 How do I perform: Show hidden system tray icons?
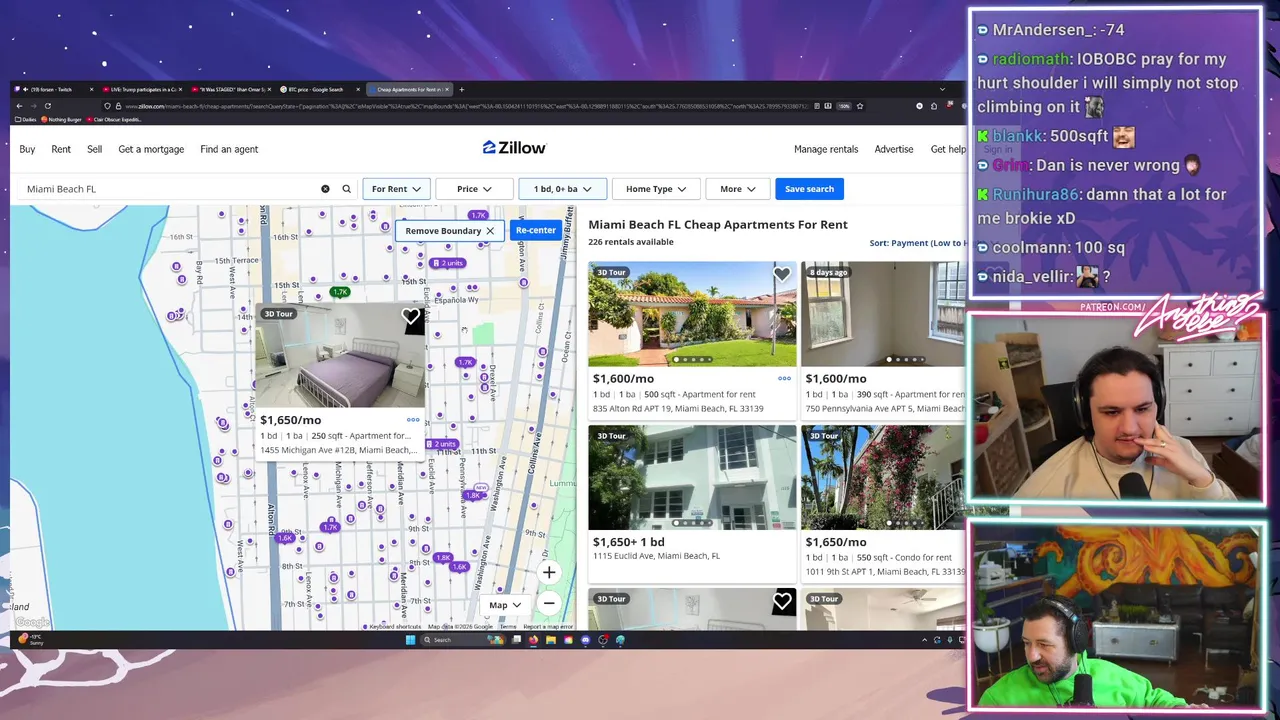[x=923, y=640]
